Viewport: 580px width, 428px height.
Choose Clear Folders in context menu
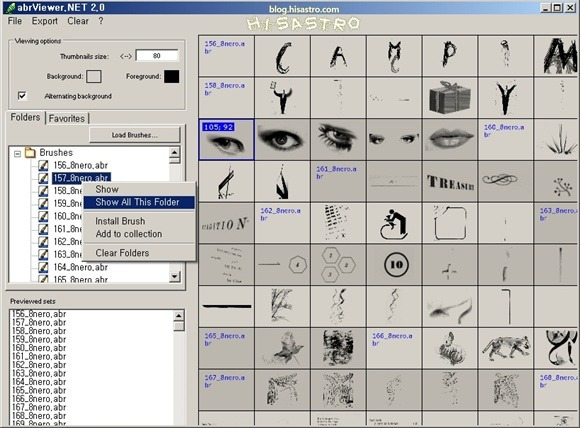(x=122, y=253)
